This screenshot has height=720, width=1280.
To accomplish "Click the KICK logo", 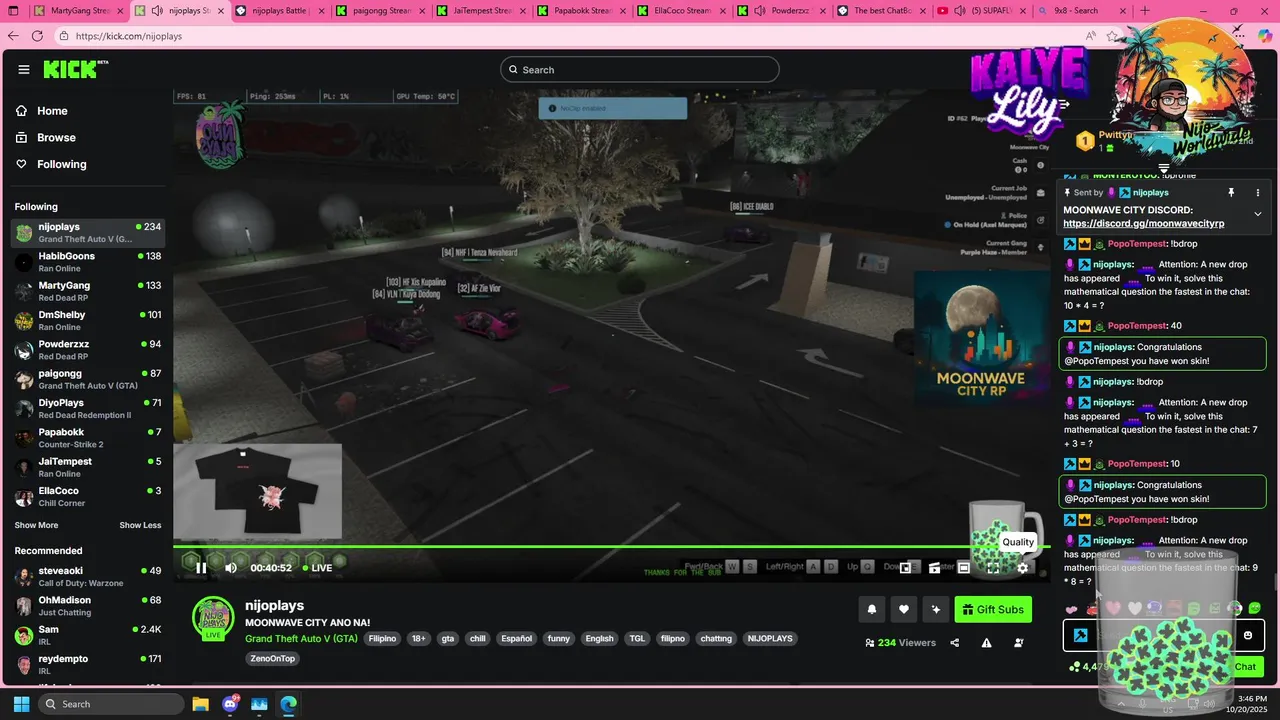I will pos(71,70).
